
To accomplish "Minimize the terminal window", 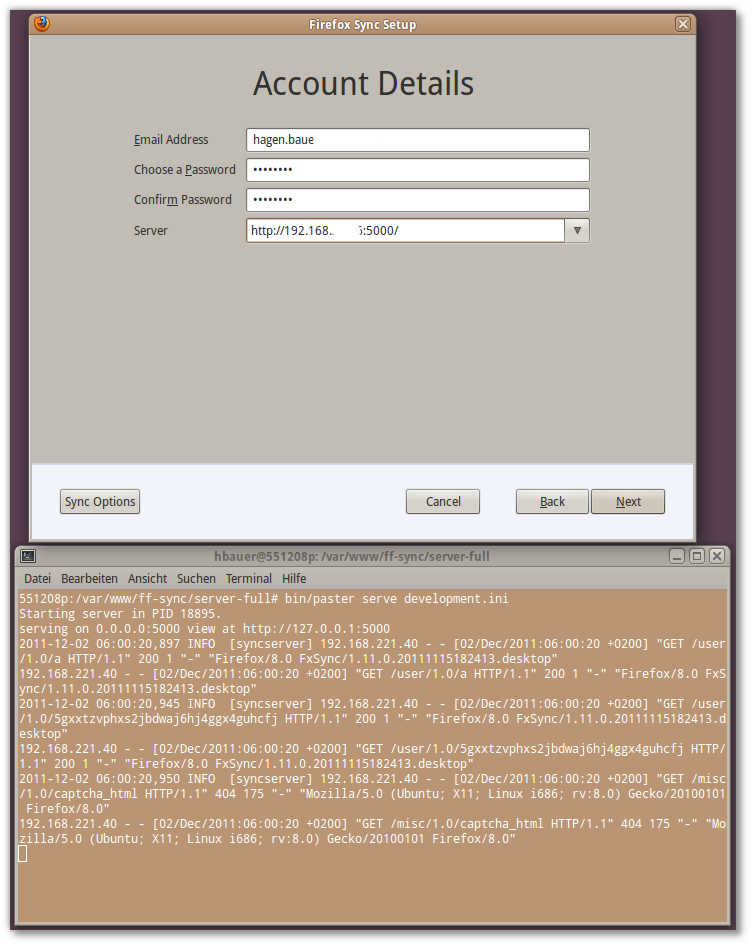I will pyautogui.click(x=677, y=556).
